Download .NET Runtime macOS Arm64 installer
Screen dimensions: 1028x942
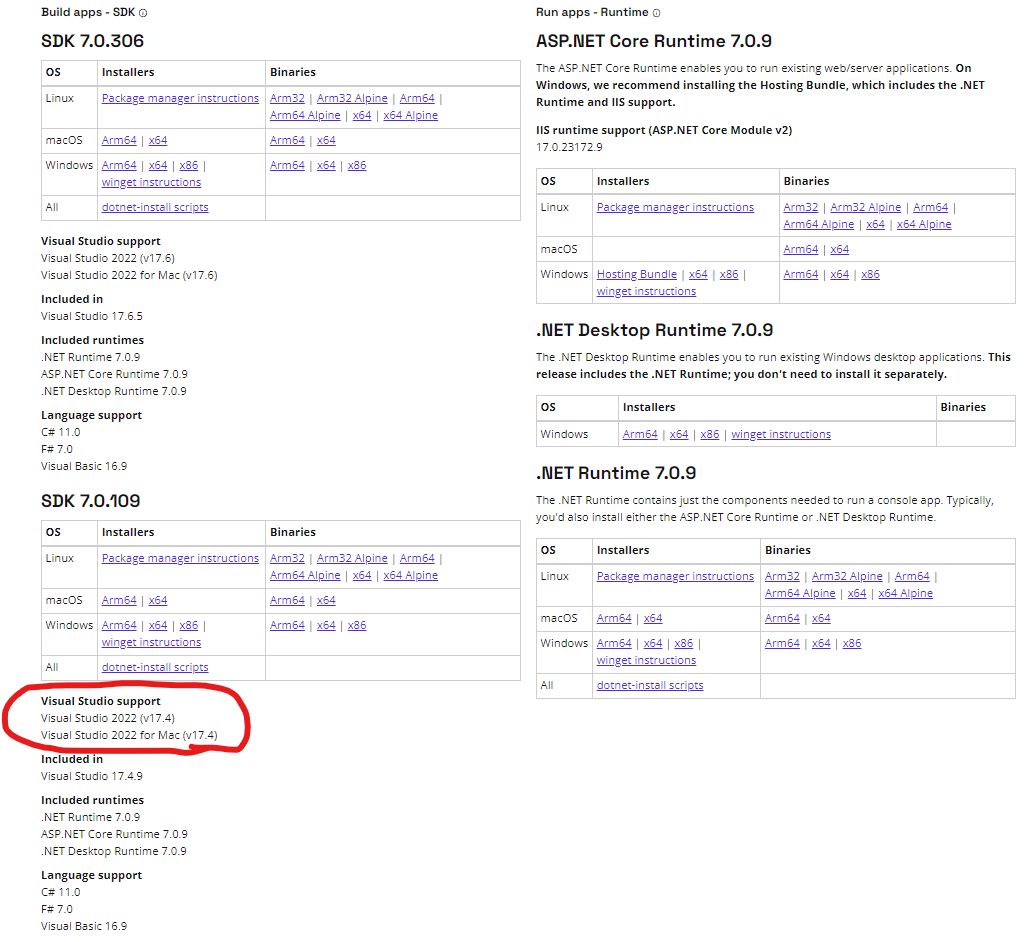[x=614, y=618]
